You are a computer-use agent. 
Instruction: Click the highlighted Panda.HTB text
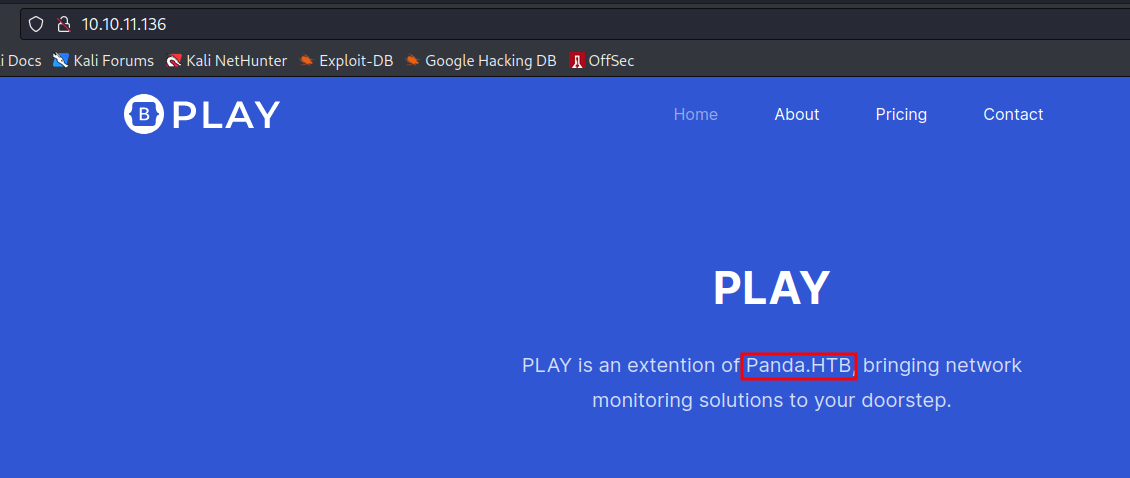coord(798,366)
